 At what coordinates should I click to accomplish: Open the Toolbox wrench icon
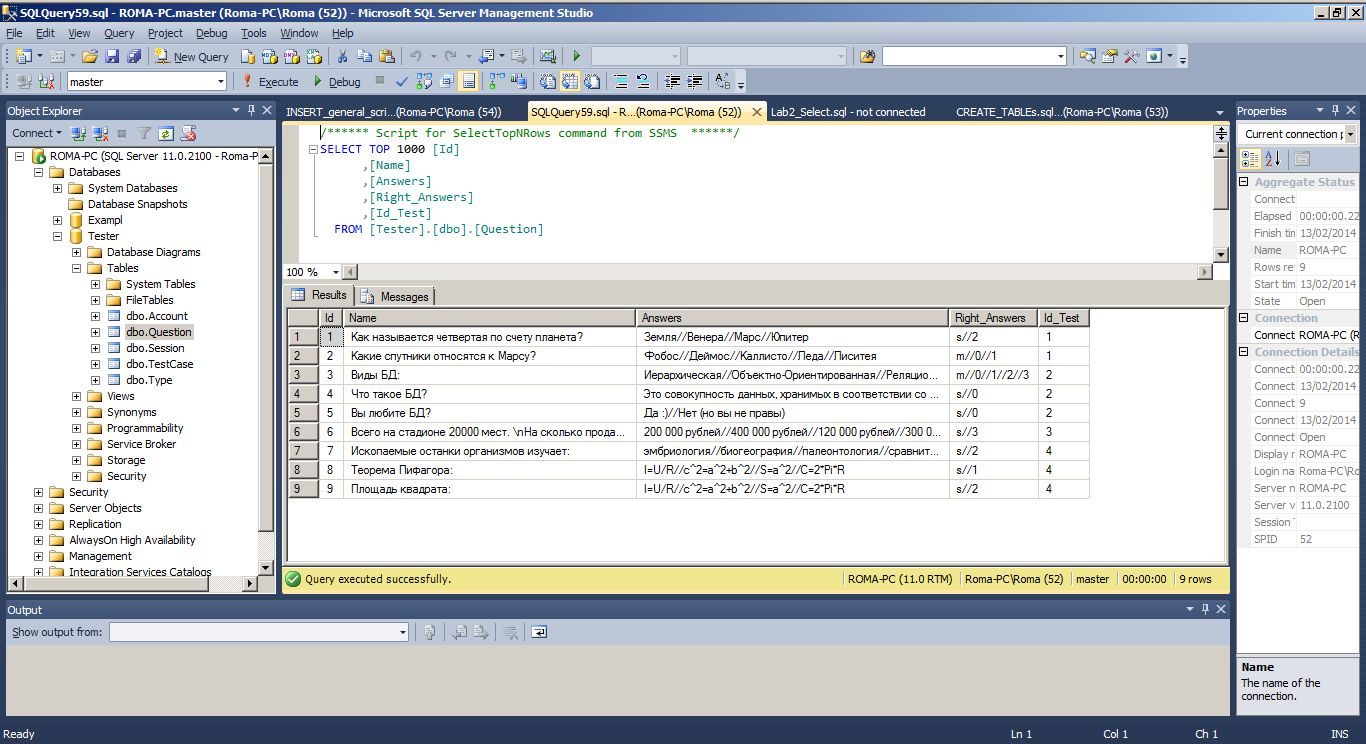click(1131, 57)
